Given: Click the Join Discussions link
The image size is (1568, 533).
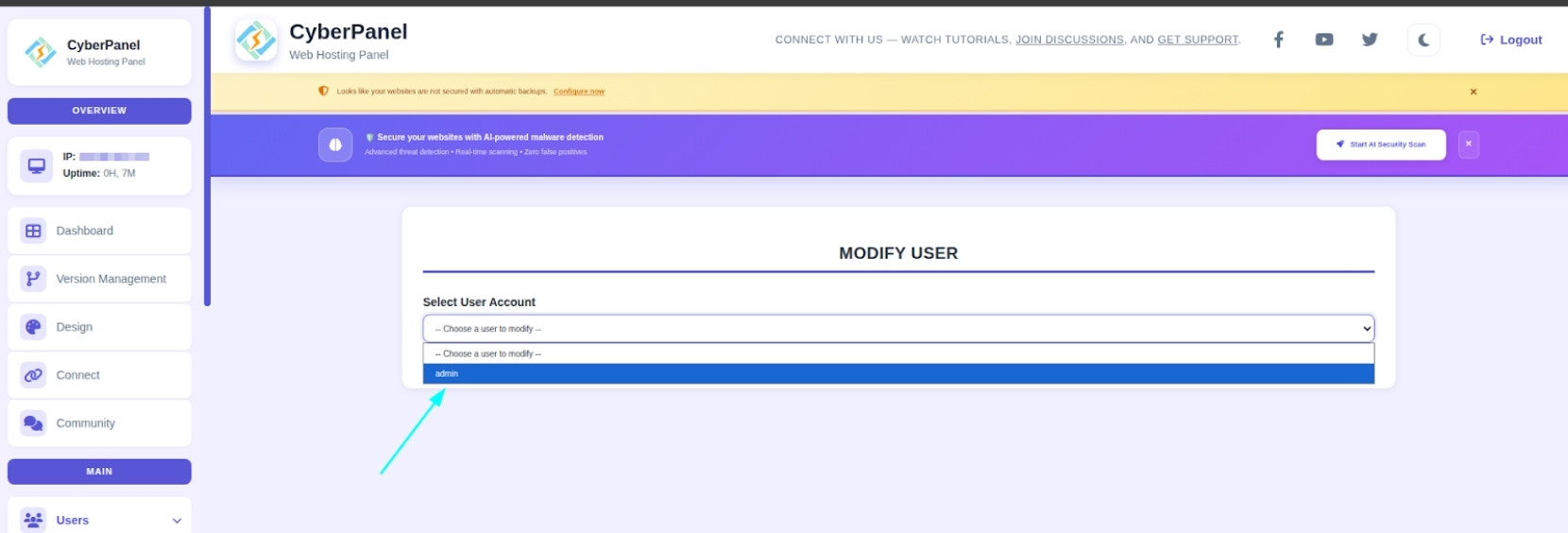Looking at the screenshot, I should pyautogui.click(x=1069, y=40).
